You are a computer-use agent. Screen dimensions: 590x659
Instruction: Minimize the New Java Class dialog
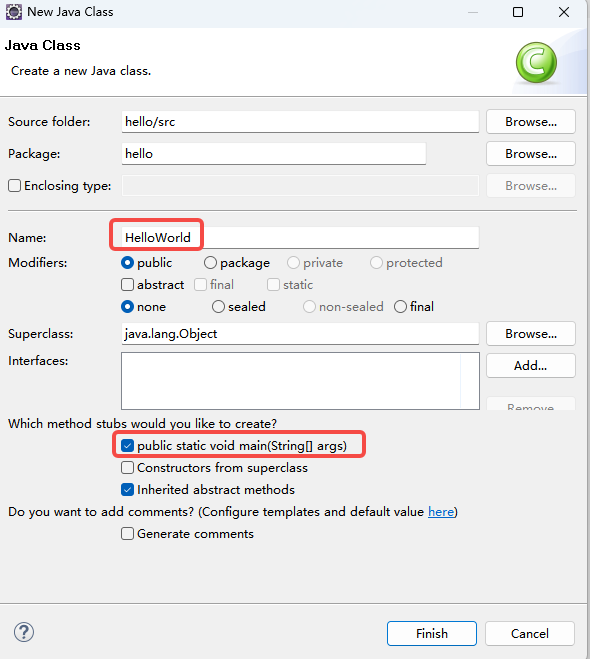click(x=473, y=12)
